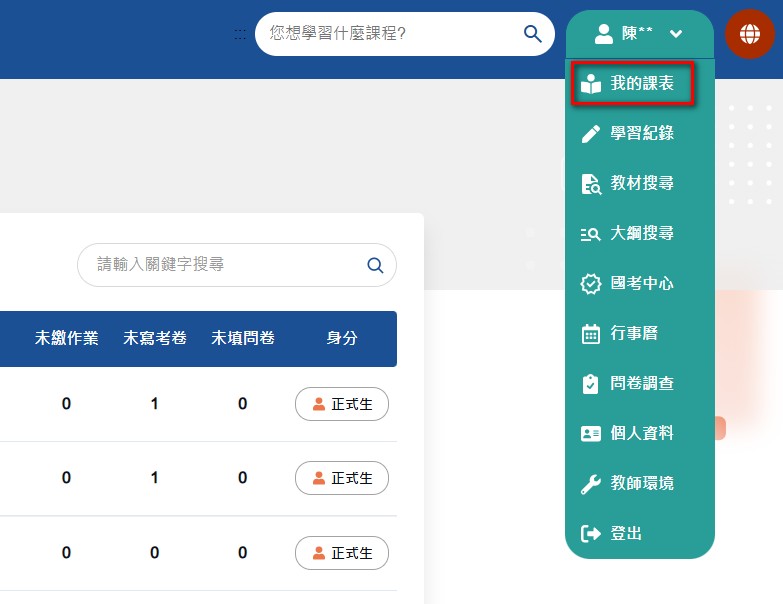The image size is (783, 604).
Task: Click the document search icon for 教材搜尋
Action: (591, 184)
